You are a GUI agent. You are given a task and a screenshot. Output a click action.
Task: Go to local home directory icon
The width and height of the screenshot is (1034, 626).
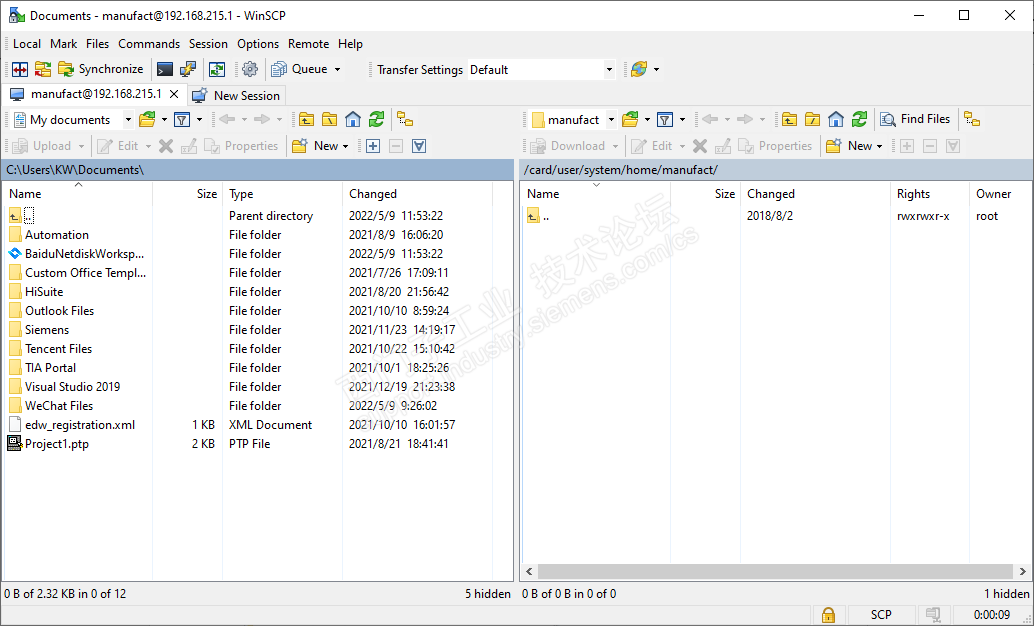click(353, 119)
